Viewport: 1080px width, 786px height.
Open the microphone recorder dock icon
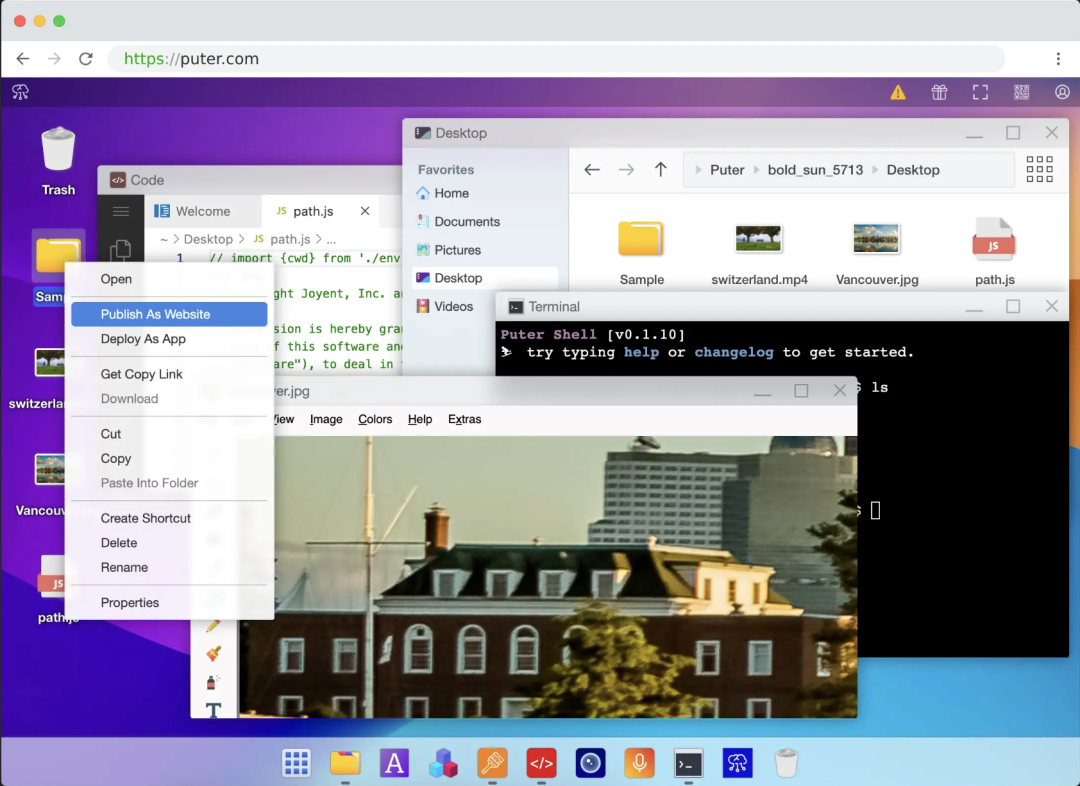[x=639, y=763]
